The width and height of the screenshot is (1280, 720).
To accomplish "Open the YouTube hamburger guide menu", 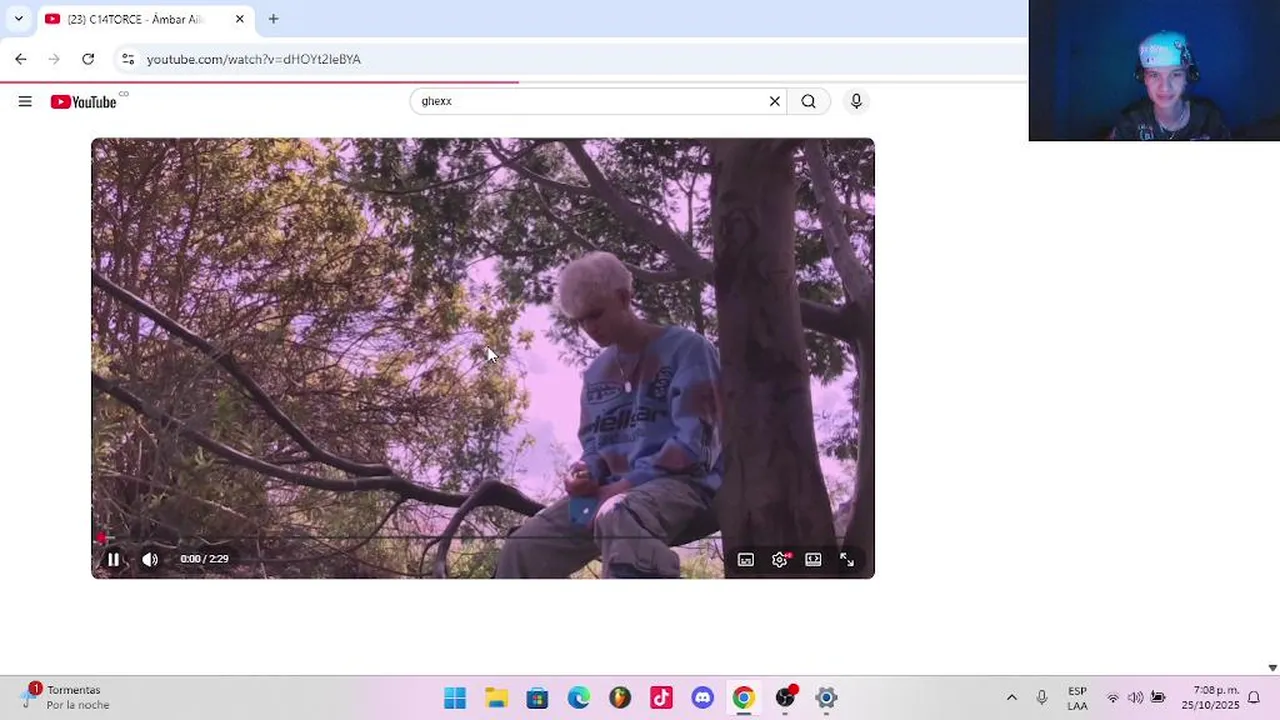I will 25,101.
